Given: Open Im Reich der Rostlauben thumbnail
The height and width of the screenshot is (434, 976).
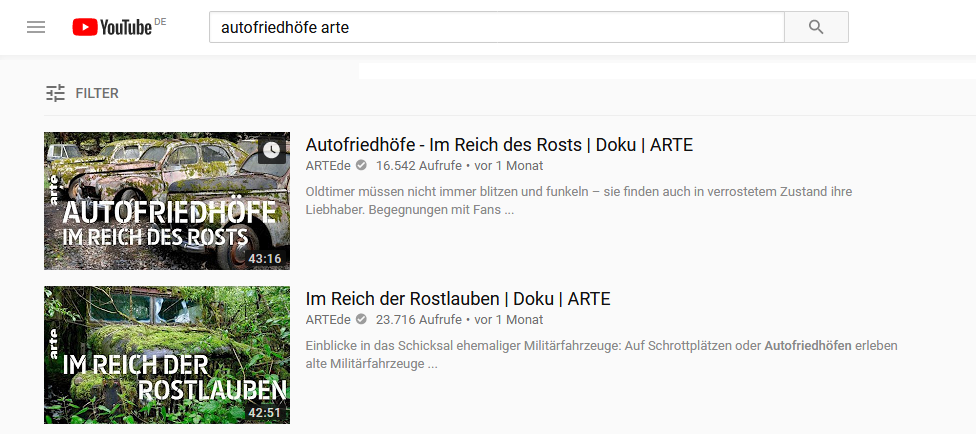Looking at the screenshot, I should click(x=167, y=355).
